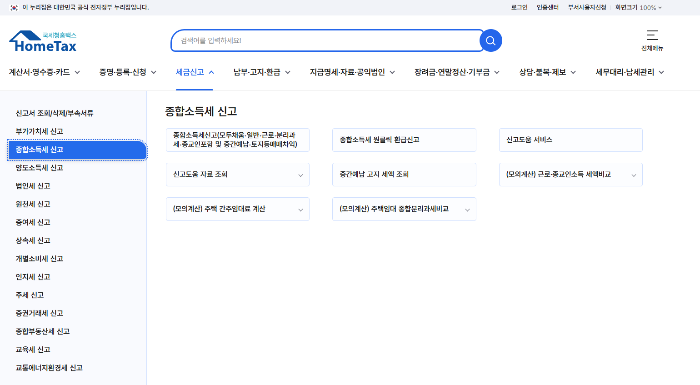
Task: Select 종합소득세 신고 in sidebar
Action: pos(77,150)
